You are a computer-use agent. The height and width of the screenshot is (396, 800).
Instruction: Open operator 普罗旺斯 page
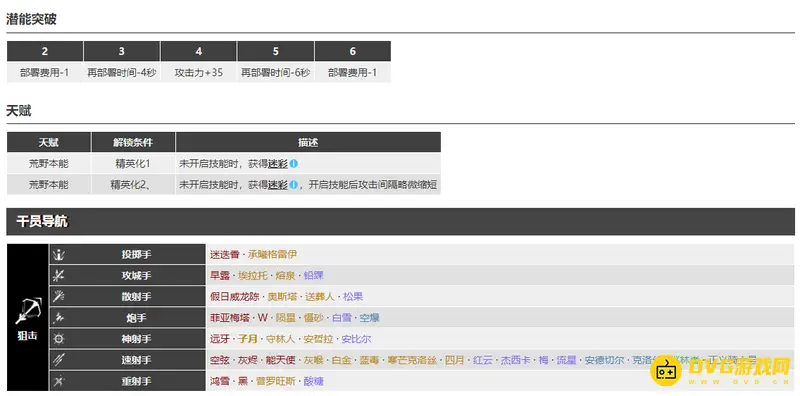click(276, 381)
